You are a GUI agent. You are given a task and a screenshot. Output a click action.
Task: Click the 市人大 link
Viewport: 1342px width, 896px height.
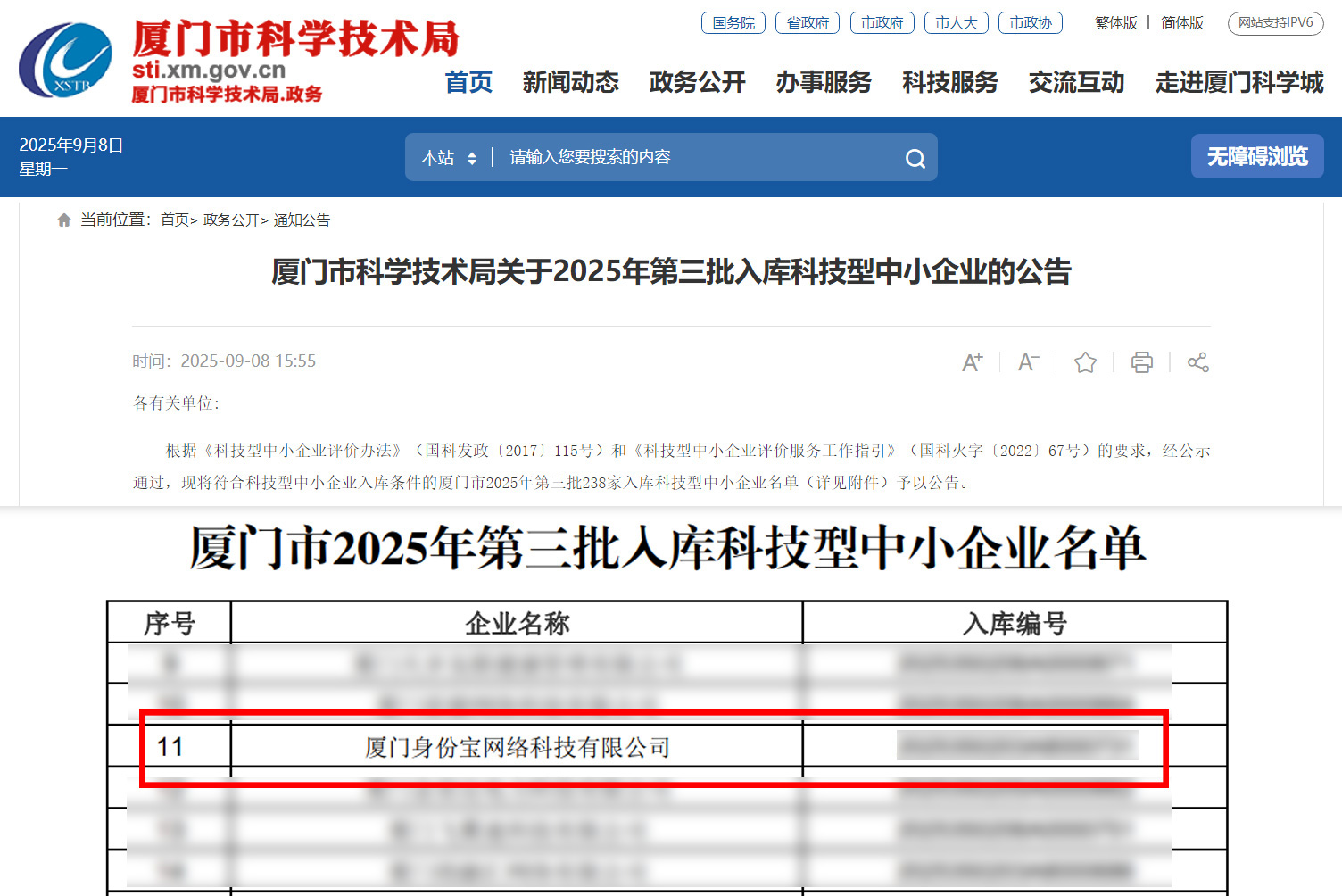(x=957, y=22)
